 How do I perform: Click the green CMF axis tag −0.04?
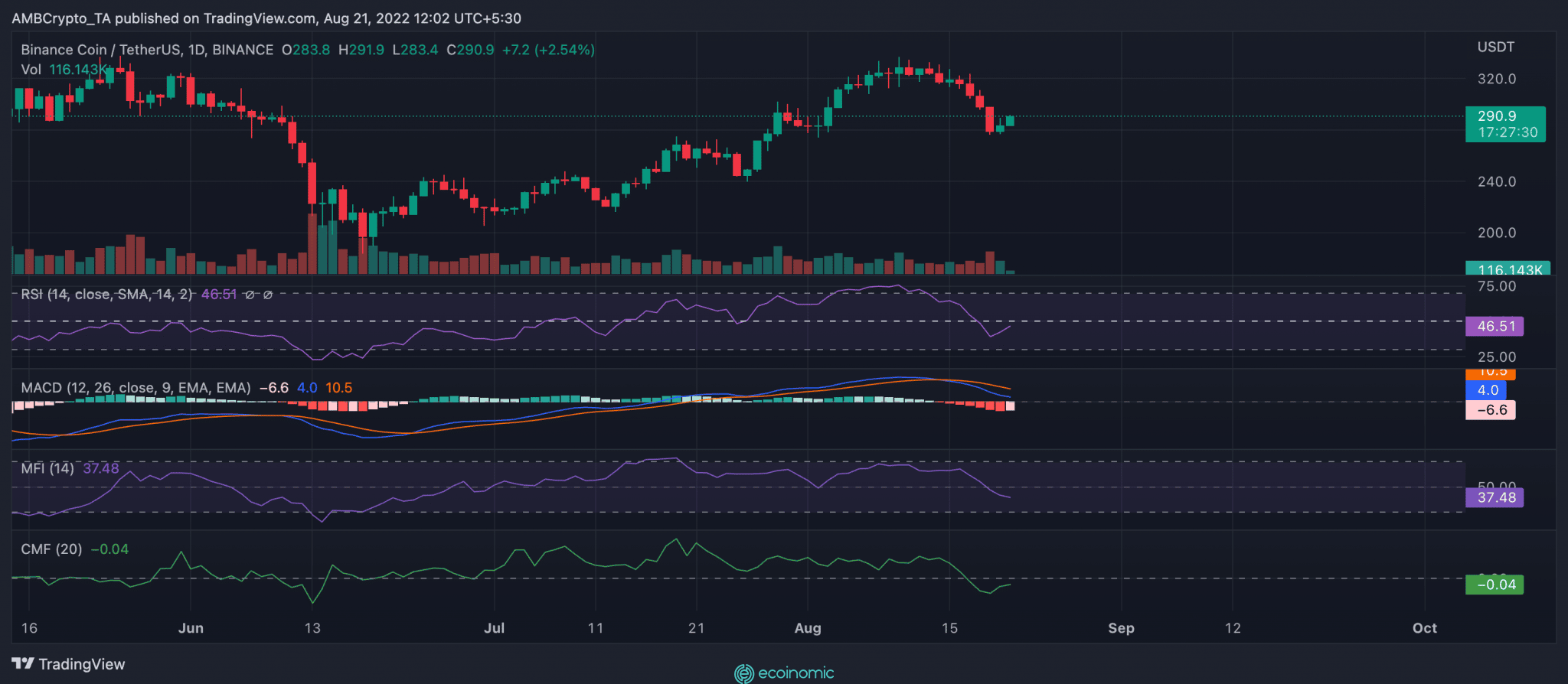tap(1494, 585)
